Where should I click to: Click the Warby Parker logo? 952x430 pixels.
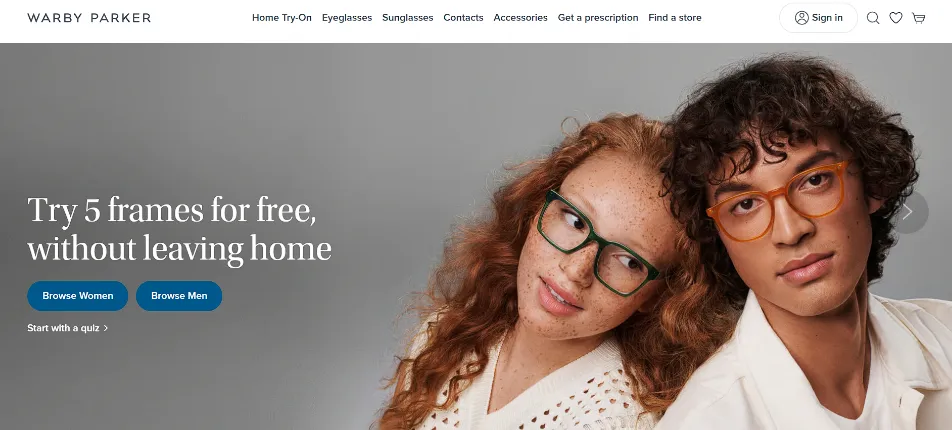[89, 18]
